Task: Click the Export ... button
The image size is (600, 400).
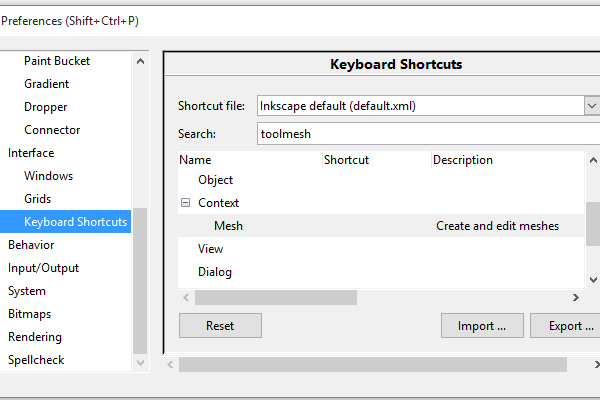Action: 566,325
